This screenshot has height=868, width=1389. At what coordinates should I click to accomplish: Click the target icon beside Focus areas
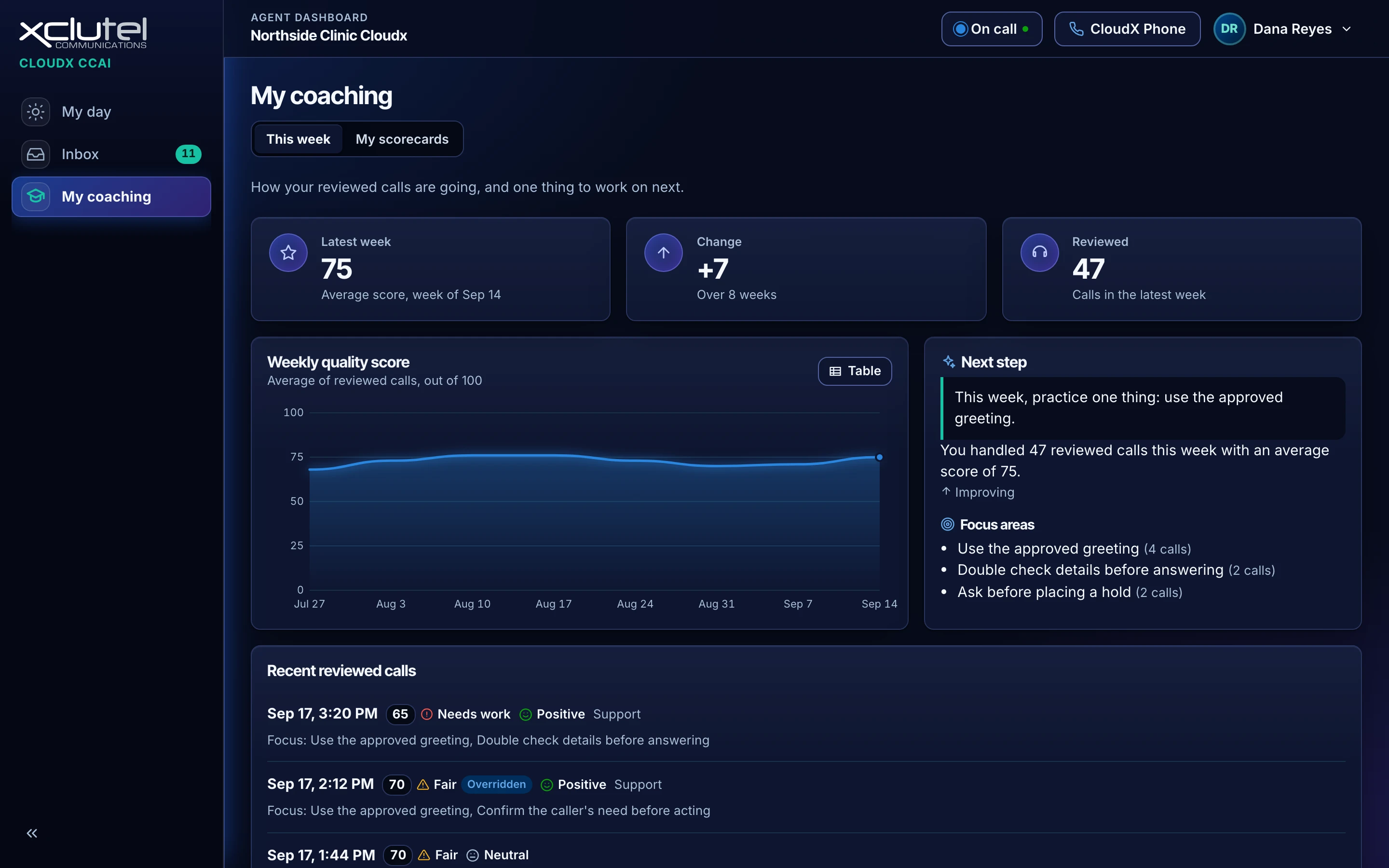point(948,524)
